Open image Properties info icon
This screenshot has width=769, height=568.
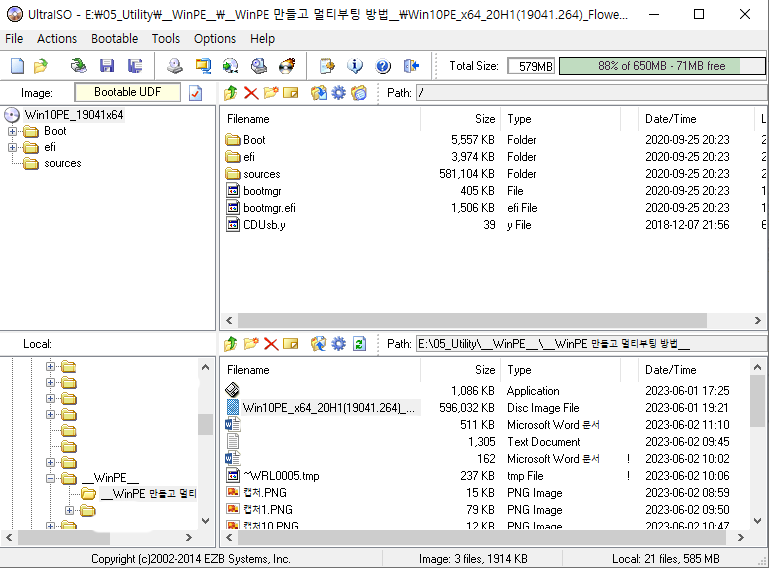tap(355, 66)
